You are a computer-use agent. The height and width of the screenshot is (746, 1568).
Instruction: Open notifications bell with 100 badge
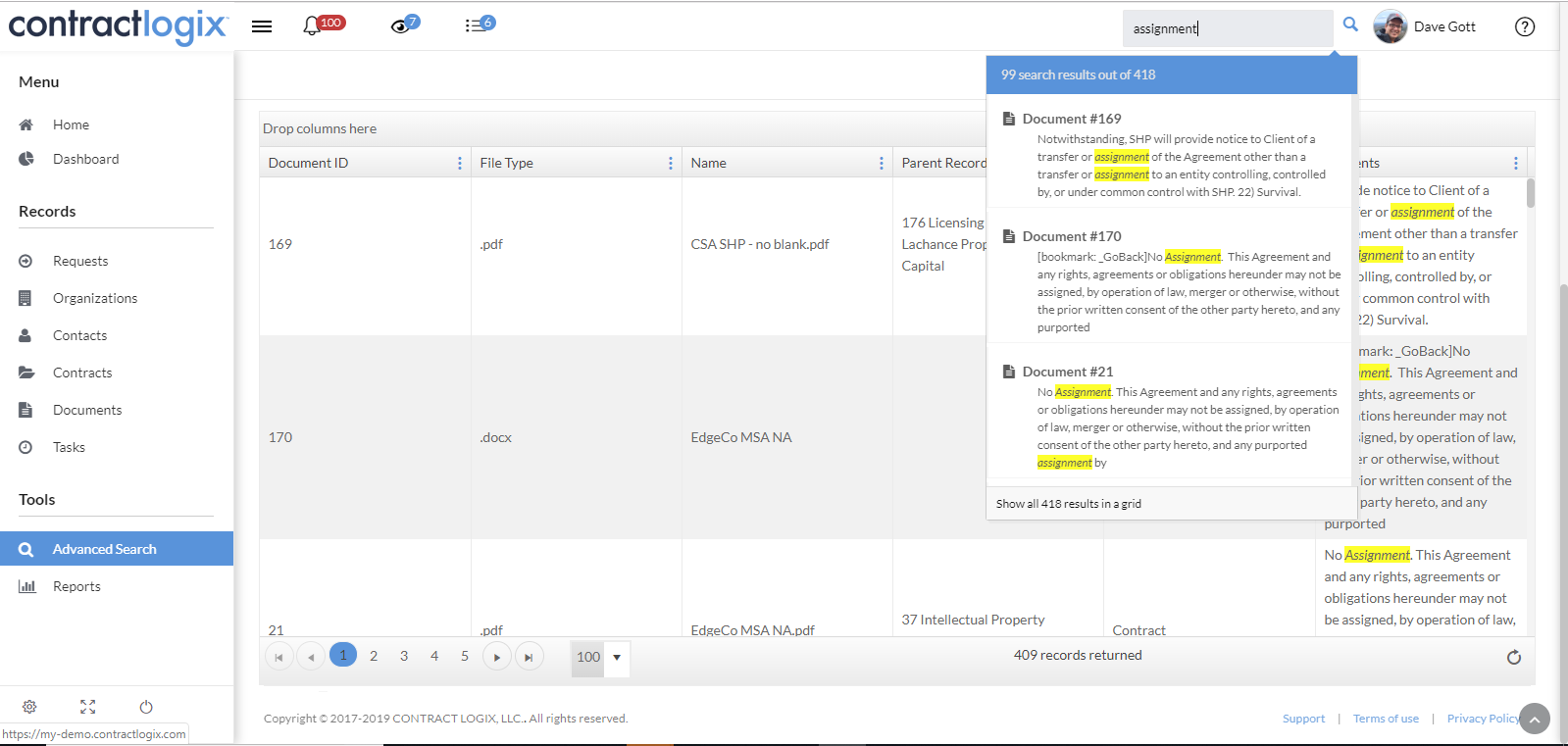pos(323,25)
